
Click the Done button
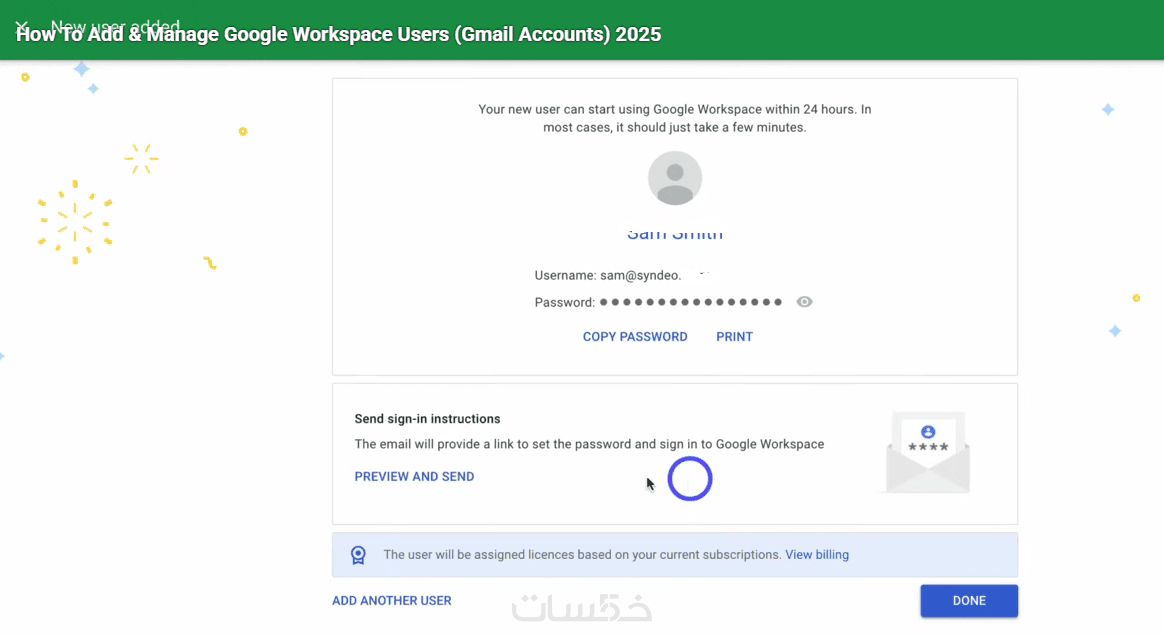(x=969, y=601)
